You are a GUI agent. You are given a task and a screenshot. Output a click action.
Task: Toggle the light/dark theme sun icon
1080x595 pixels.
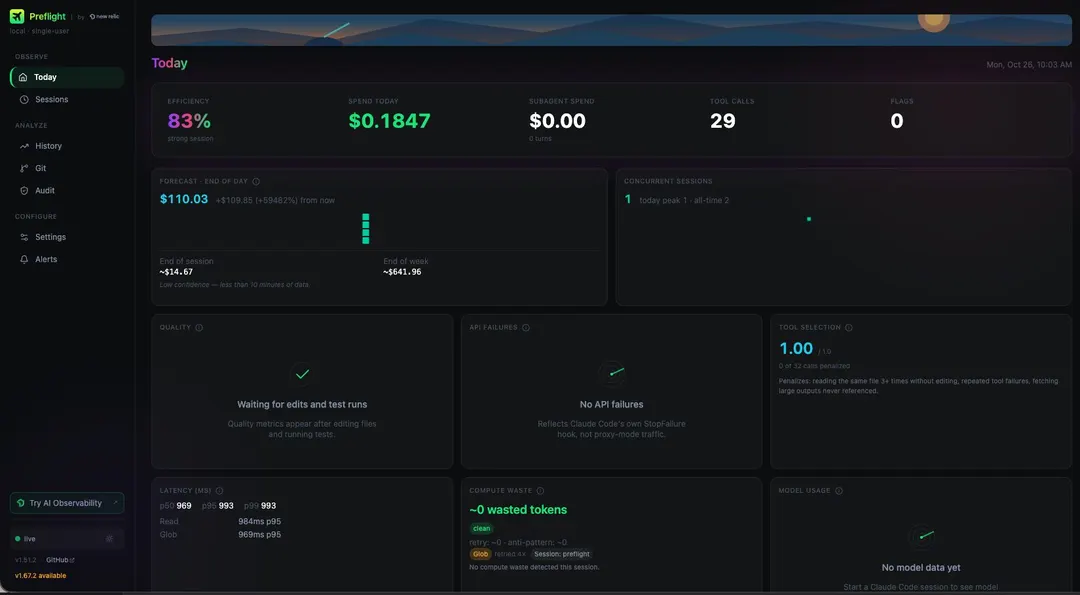(109, 539)
